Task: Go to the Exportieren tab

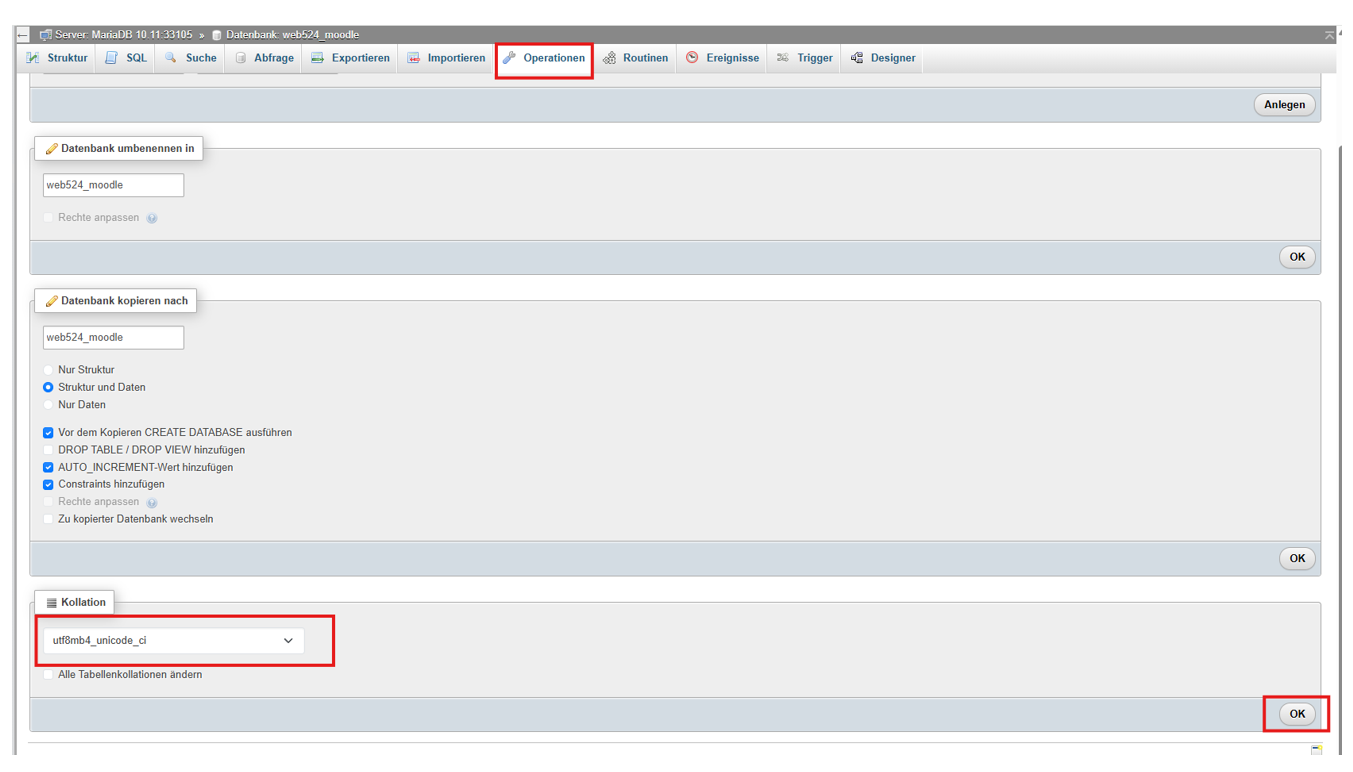Action: [350, 58]
